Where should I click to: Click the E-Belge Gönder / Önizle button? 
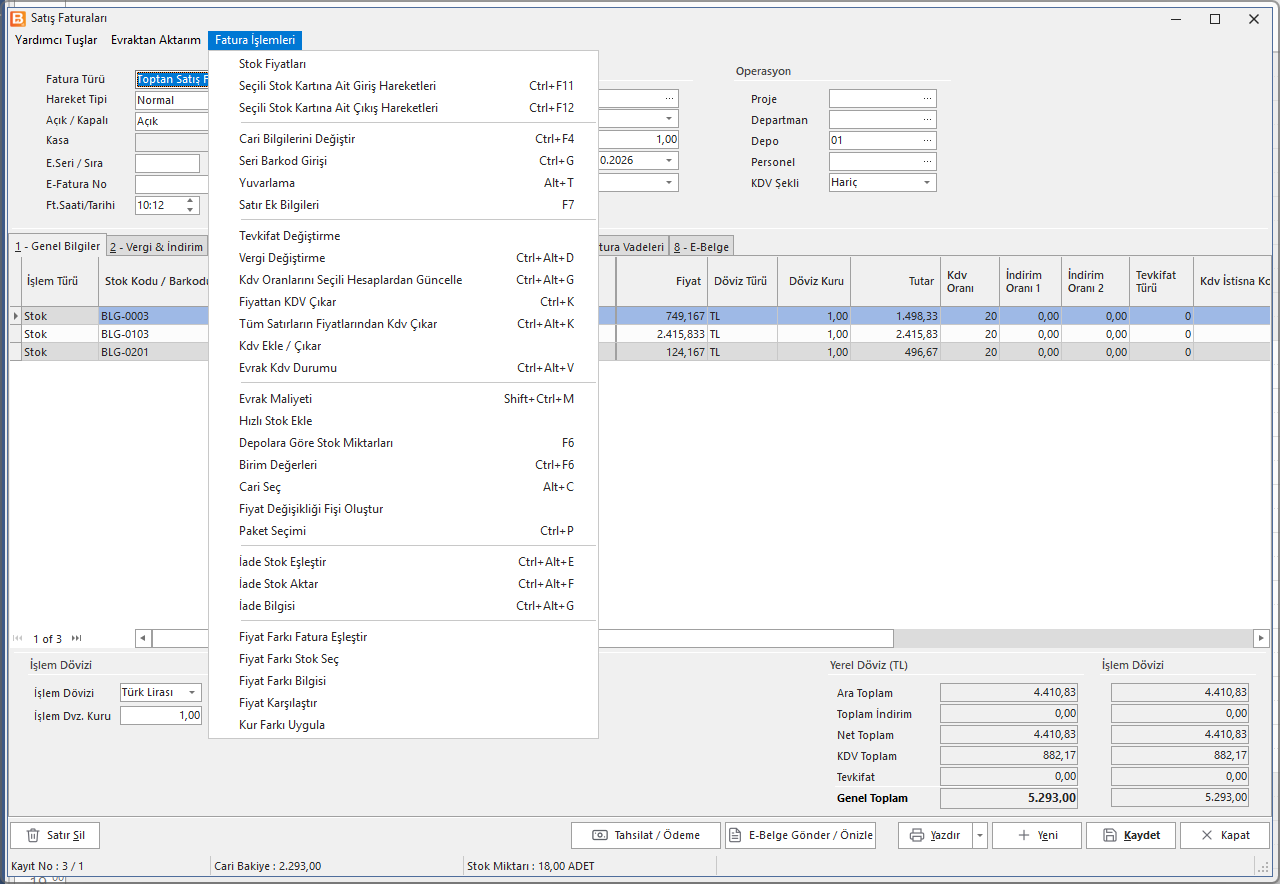tap(800, 835)
